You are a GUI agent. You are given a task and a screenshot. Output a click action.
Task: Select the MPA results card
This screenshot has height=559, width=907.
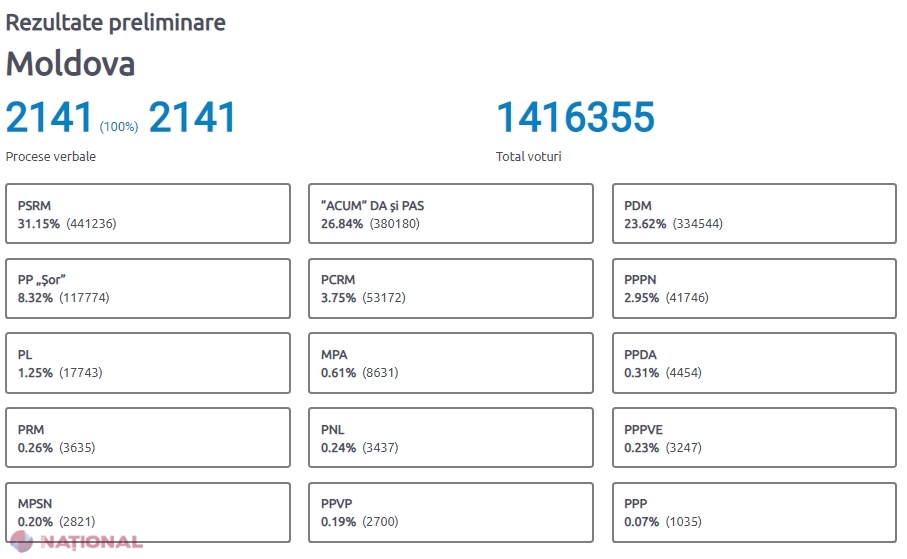(x=451, y=363)
